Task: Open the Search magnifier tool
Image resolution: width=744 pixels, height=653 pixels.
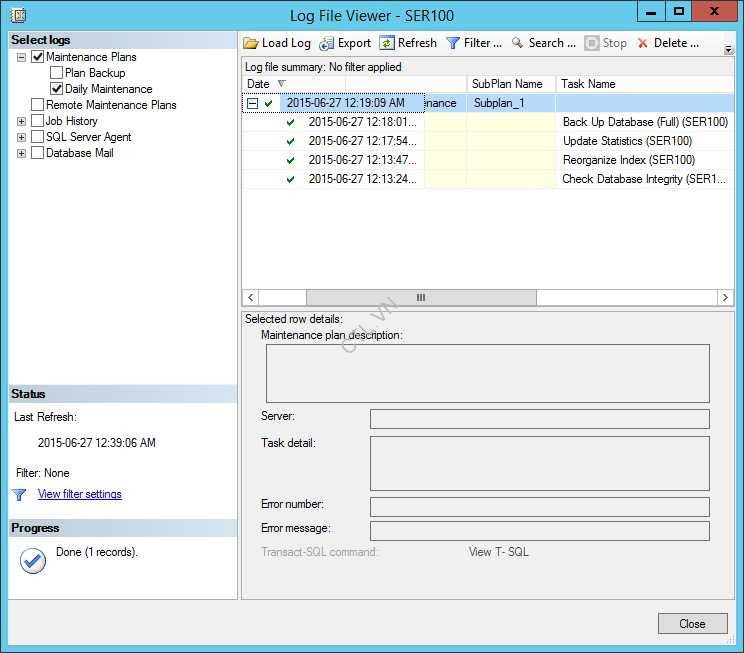Action: (x=518, y=43)
